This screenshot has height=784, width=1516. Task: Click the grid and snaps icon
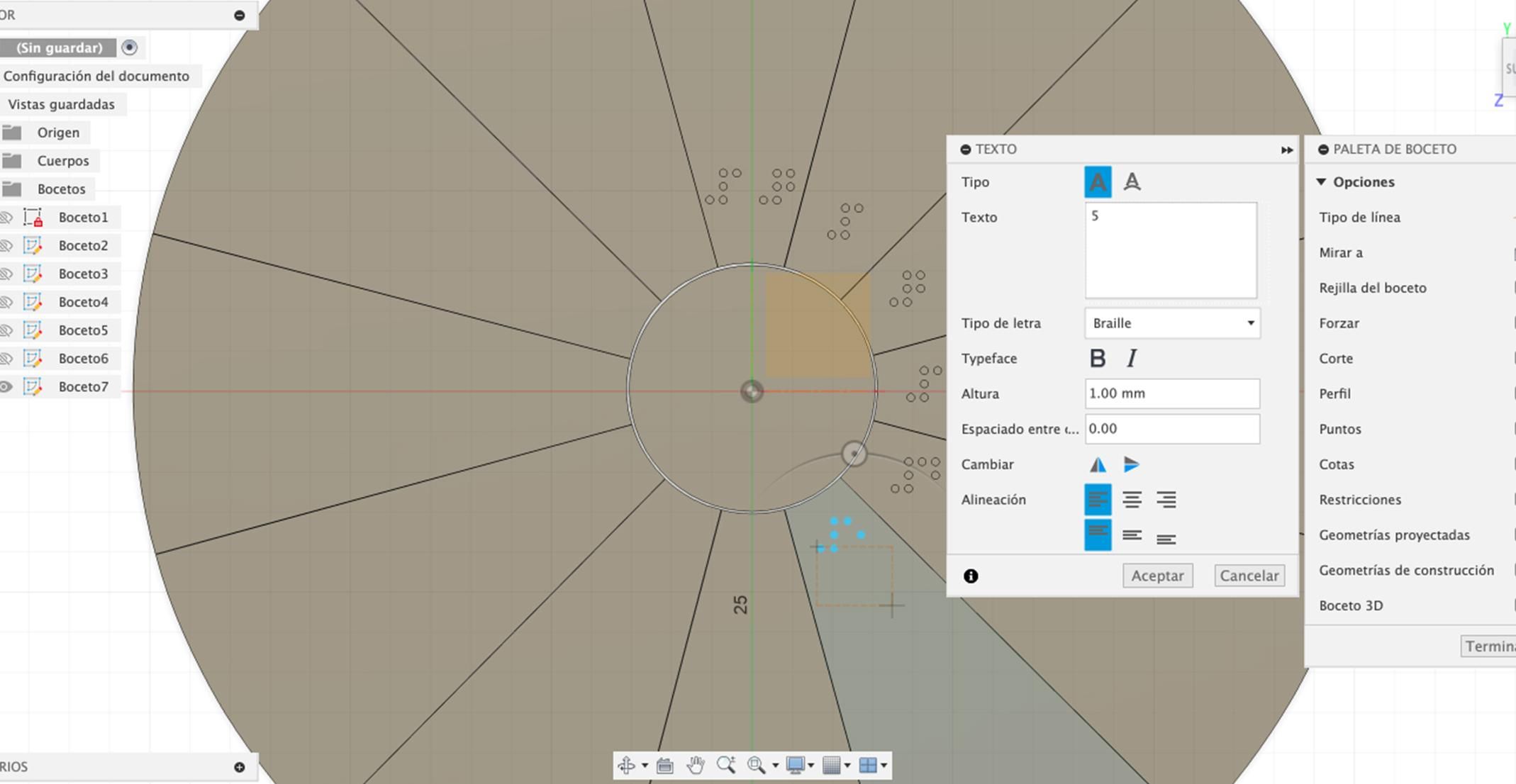[x=831, y=766]
